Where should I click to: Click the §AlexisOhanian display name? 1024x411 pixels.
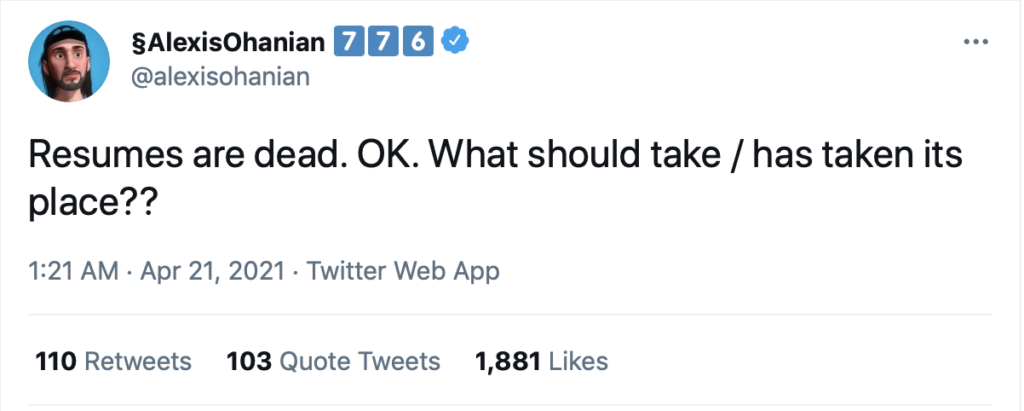click(232, 42)
